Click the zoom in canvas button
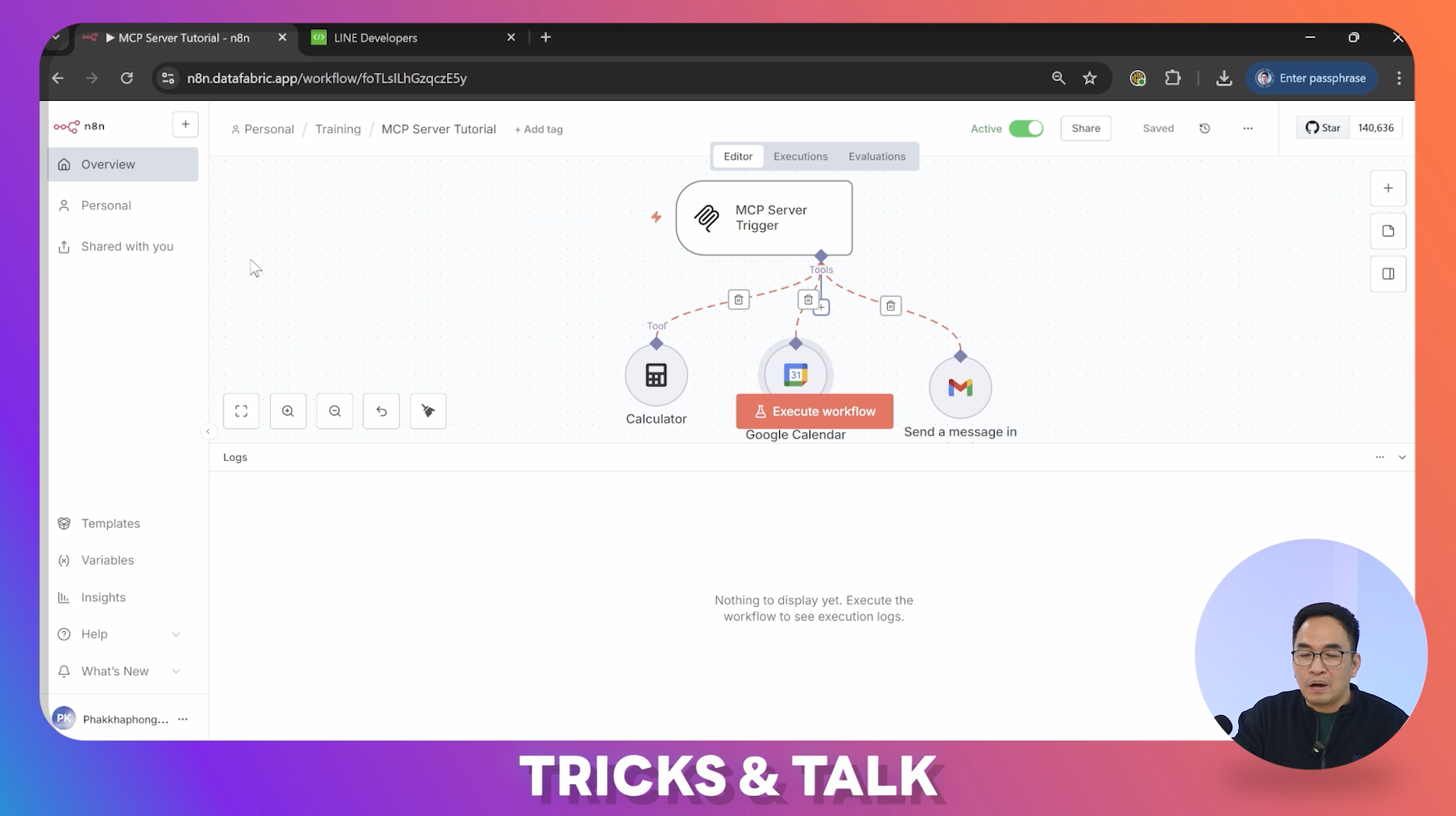Screen dimensions: 1456x816 pos(288,411)
